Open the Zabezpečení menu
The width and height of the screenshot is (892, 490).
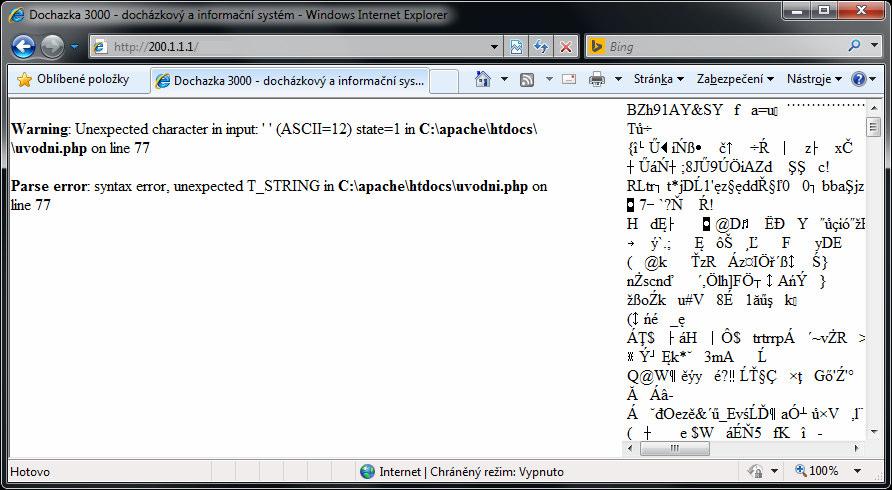click(736, 80)
